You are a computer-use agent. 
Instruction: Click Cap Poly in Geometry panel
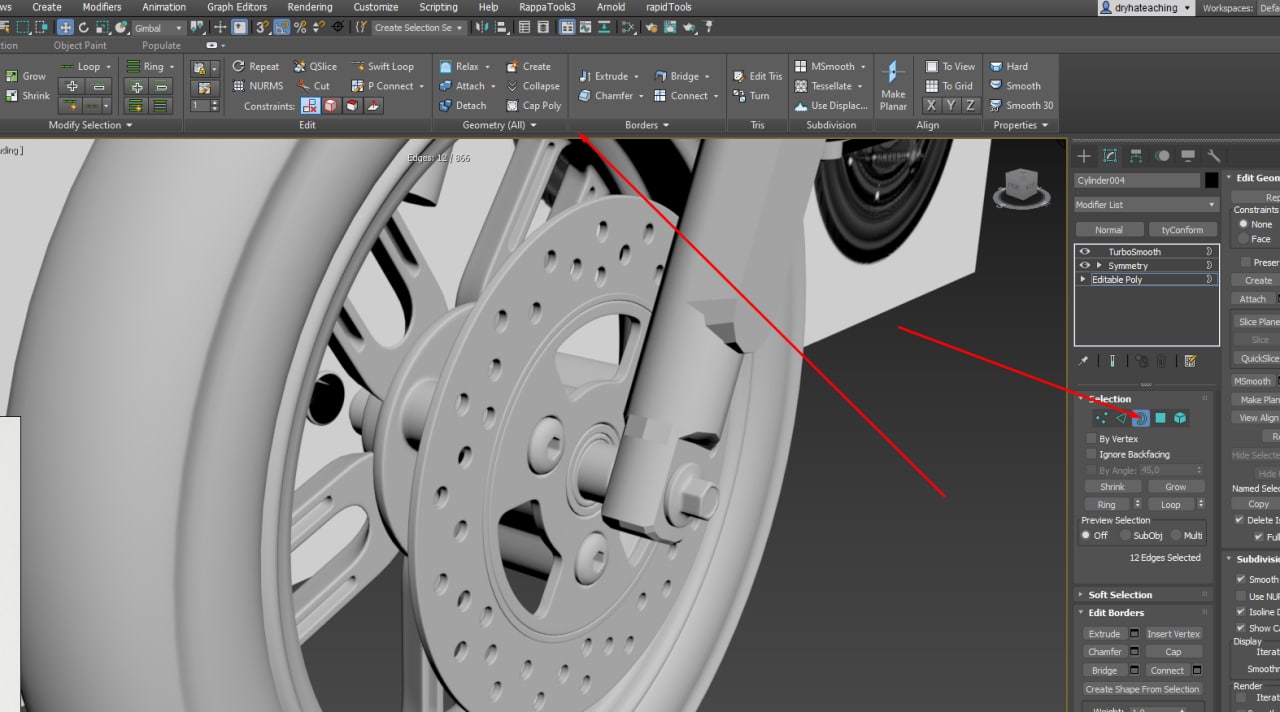(534, 105)
